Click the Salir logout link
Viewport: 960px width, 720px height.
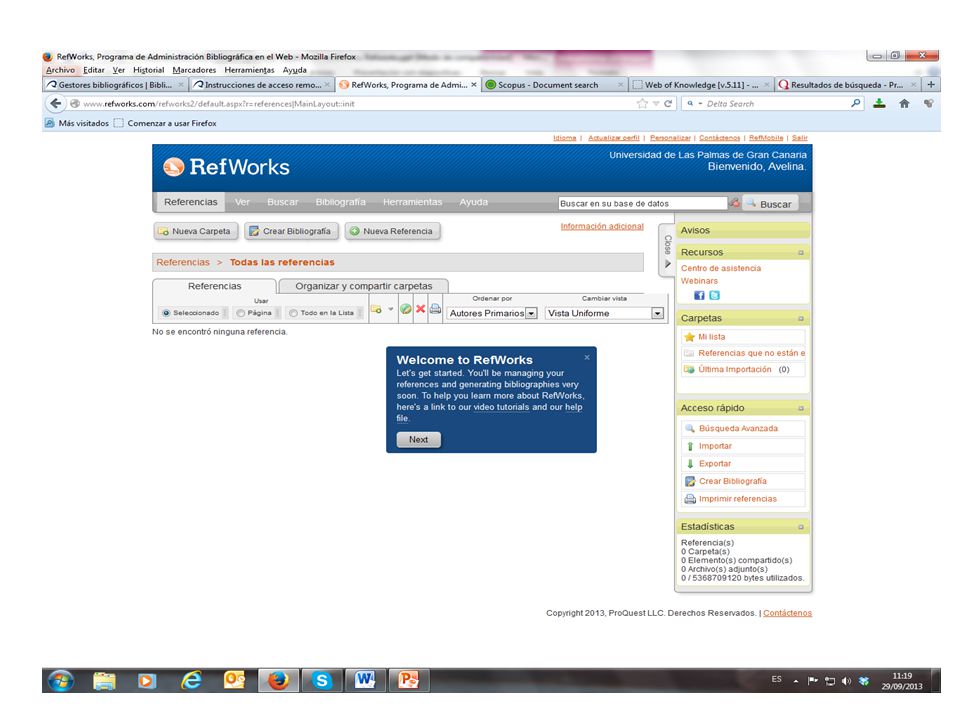point(800,138)
